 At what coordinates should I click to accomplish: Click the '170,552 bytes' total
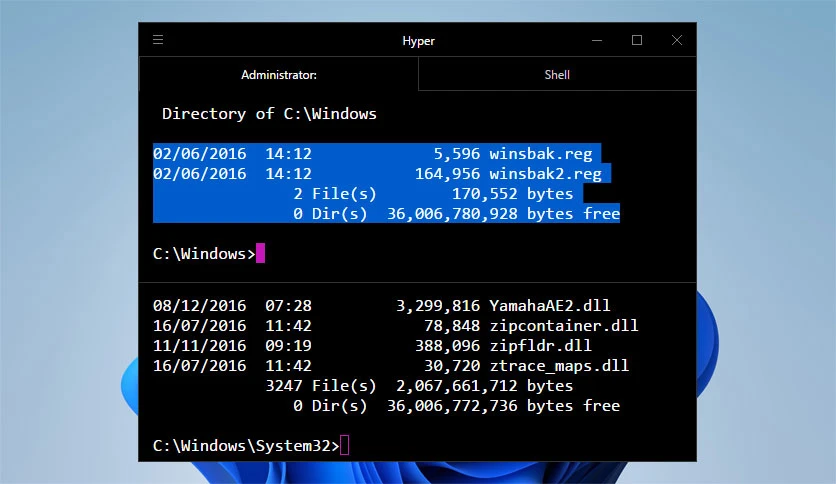point(512,193)
